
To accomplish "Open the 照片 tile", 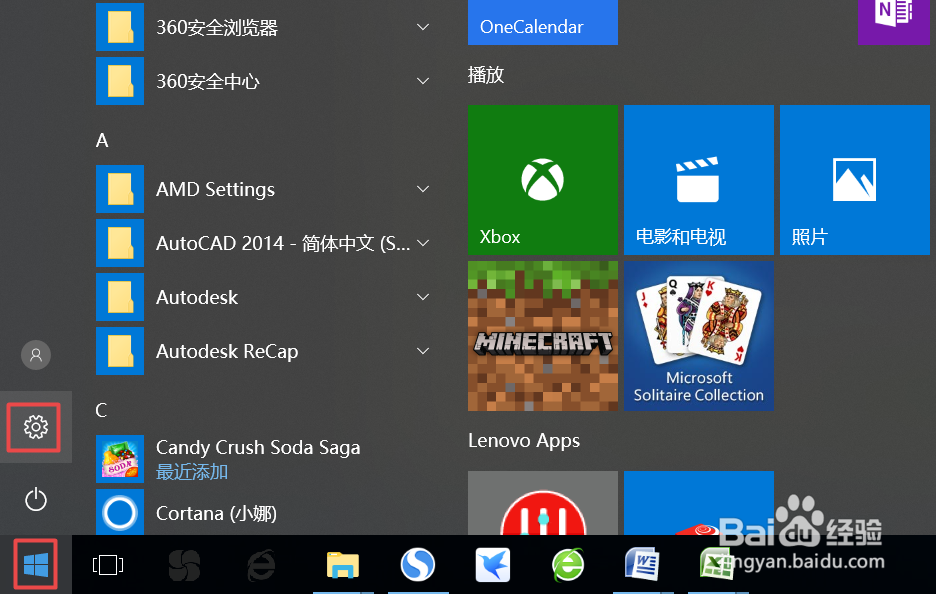I will point(855,180).
